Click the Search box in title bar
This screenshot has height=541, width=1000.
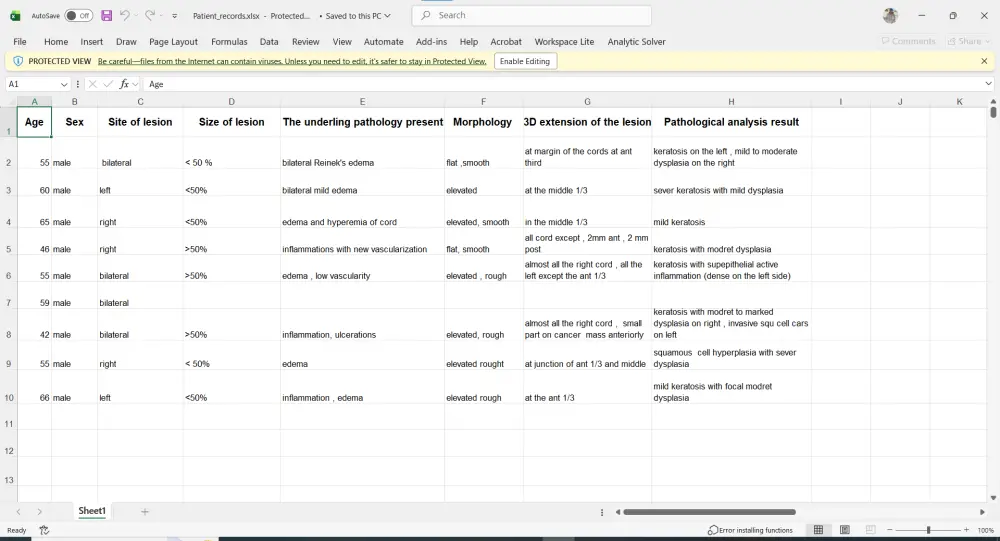[532, 15]
